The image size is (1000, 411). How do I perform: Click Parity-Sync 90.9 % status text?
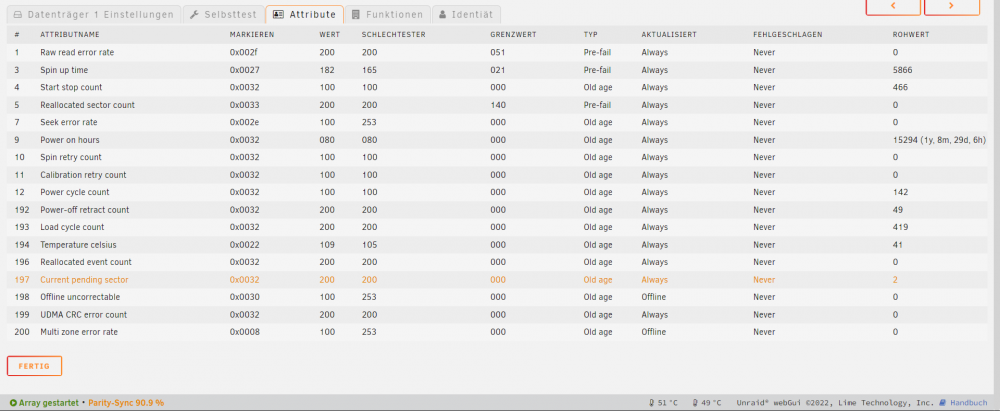(x=126, y=403)
